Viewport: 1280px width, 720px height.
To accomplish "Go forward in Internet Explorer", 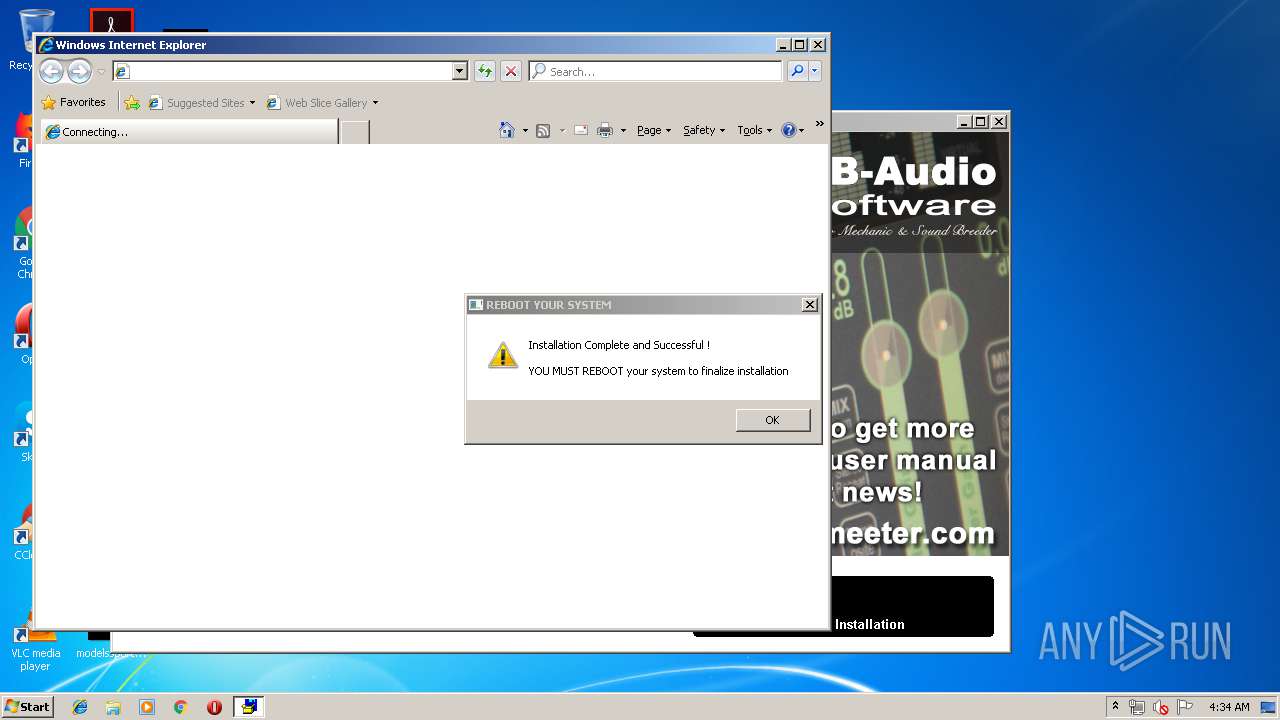I will coord(79,71).
